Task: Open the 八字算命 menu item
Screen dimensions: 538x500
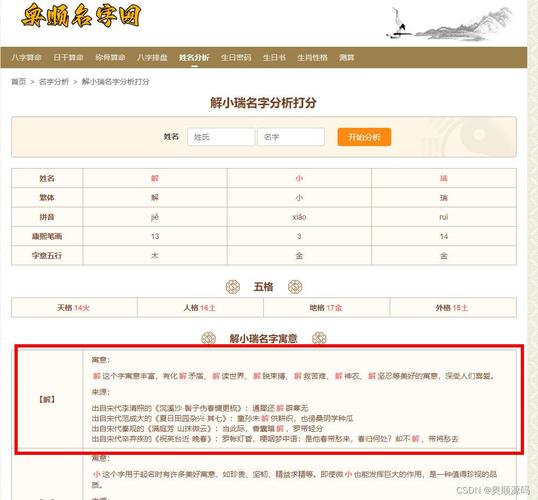Action: (26, 57)
